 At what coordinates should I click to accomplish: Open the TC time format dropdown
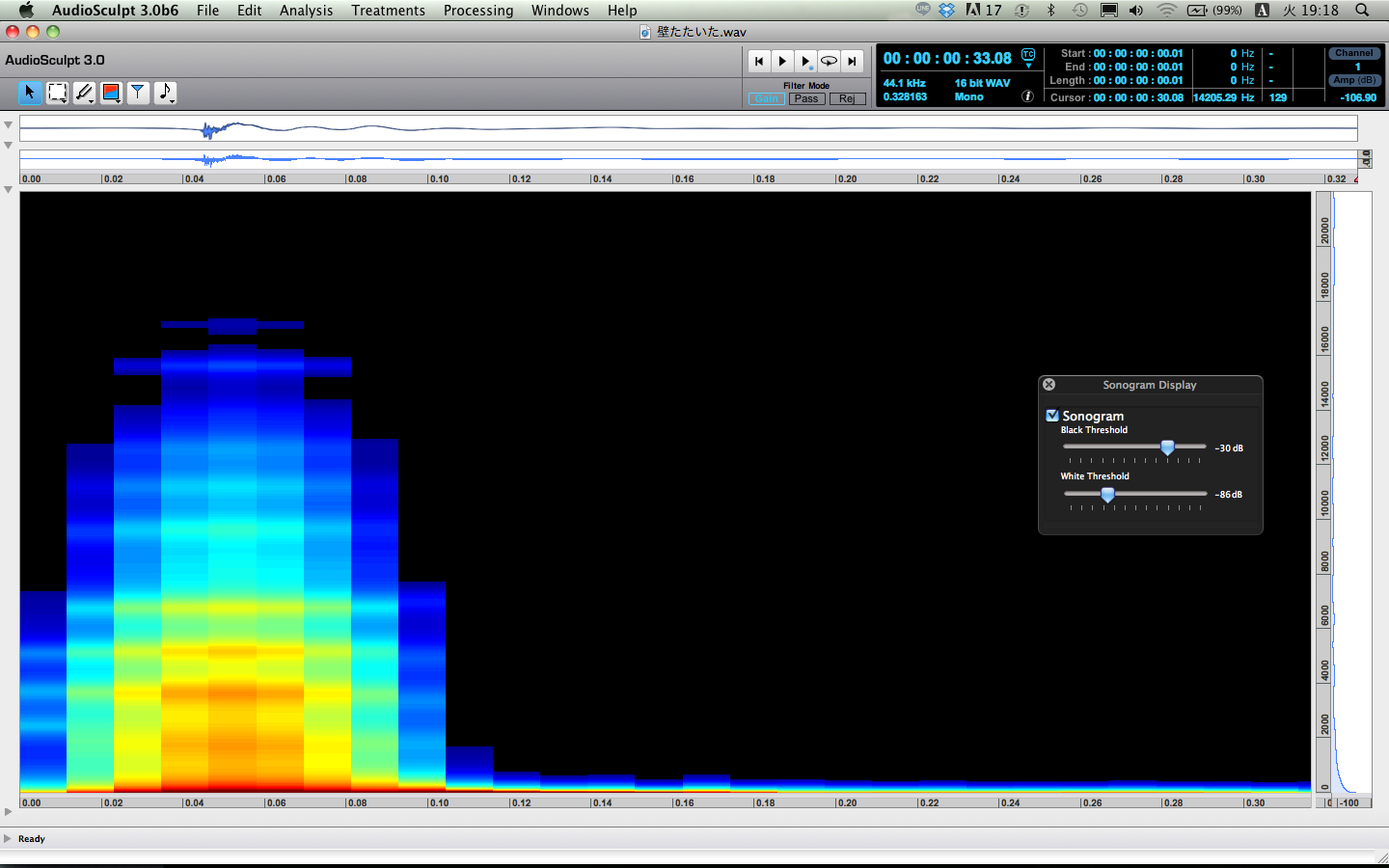[x=1028, y=57]
